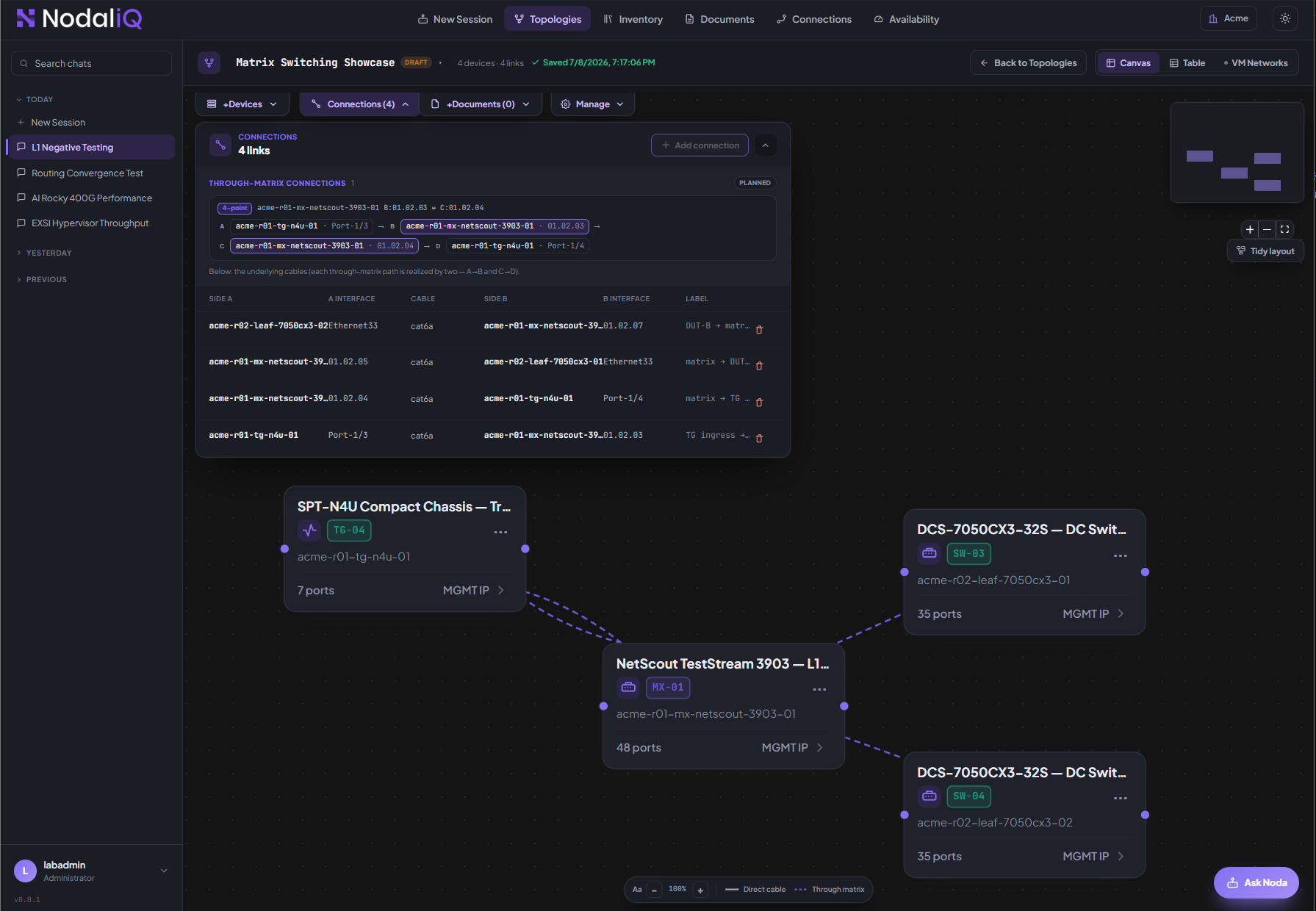The height and width of the screenshot is (911, 1316).
Task: Toggle the light/dark theme sun icon
Action: tap(1284, 19)
